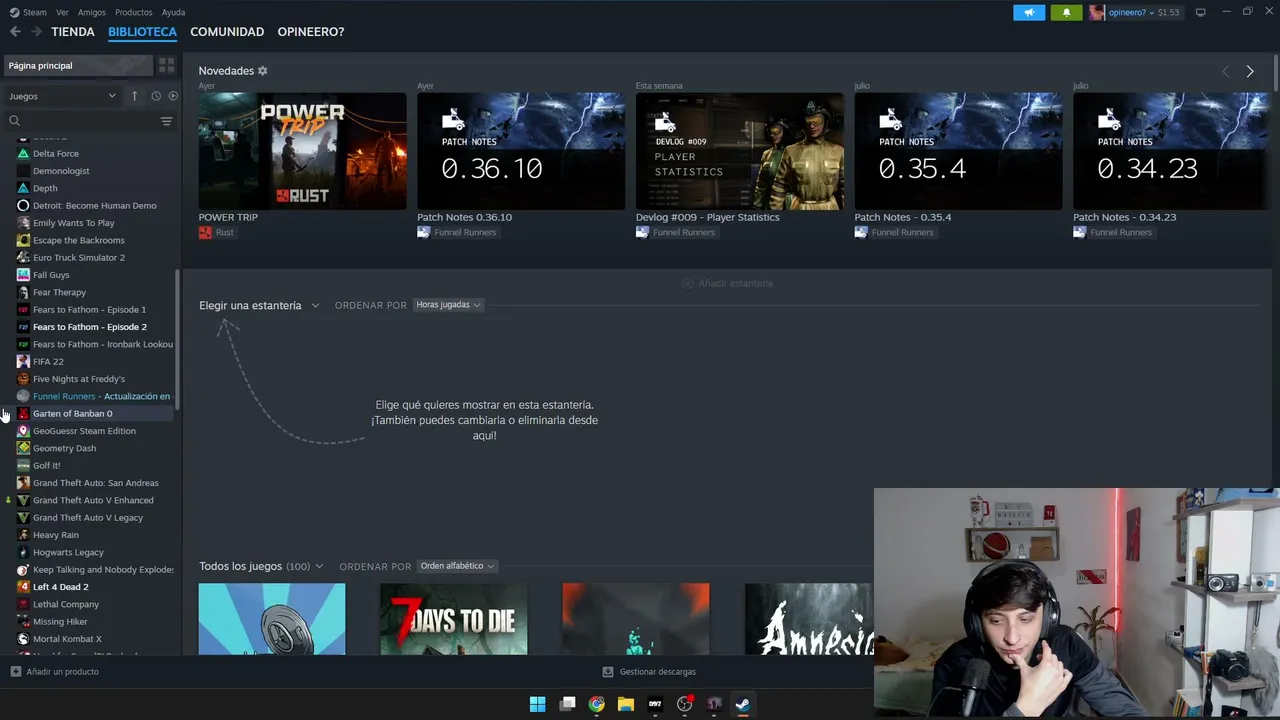This screenshot has height=720, width=1280.
Task: Open the Amigos menu
Action: [x=92, y=12]
